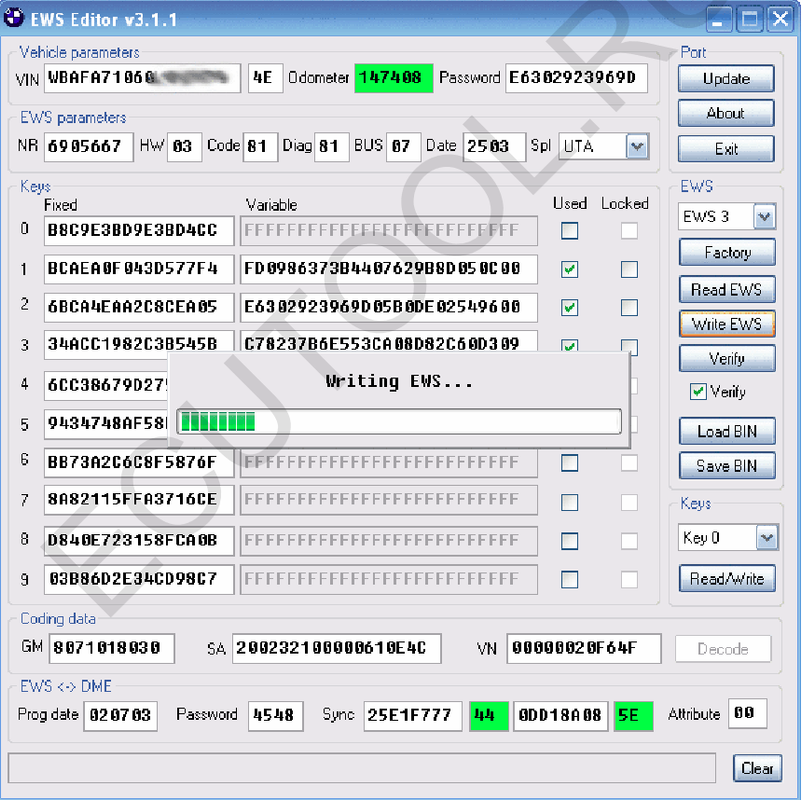The image size is (802, 800).
Task: Click the vehicle Password field E6302923969D
Action: (576, 78)
